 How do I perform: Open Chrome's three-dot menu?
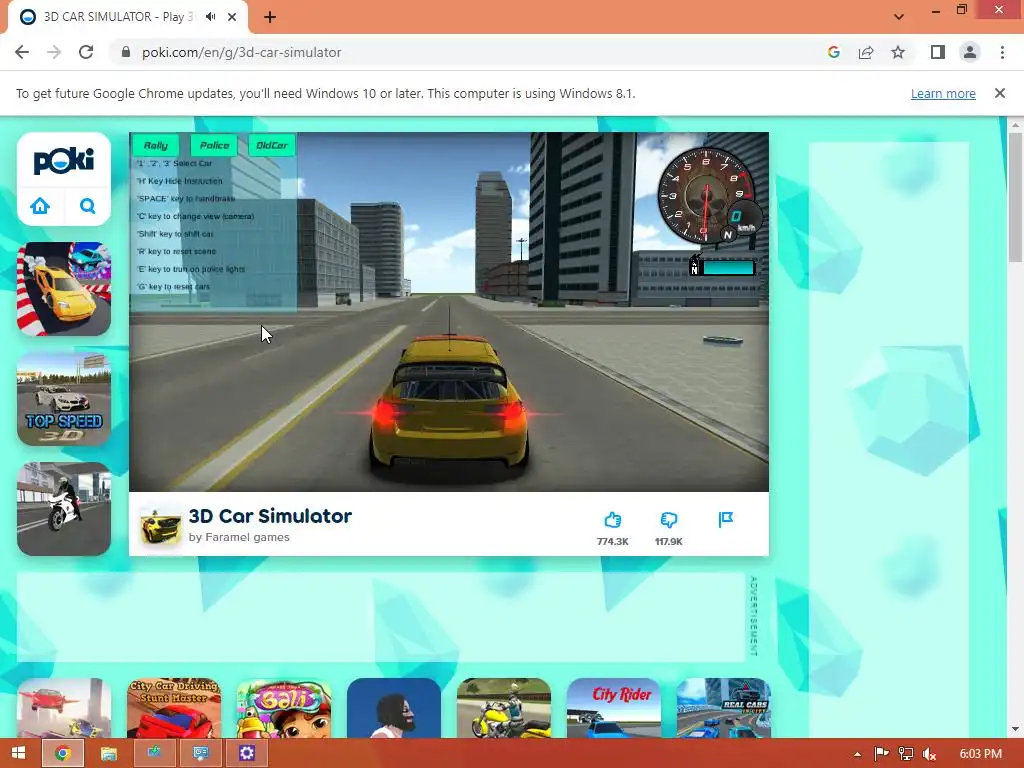(x=1002, y=52)
